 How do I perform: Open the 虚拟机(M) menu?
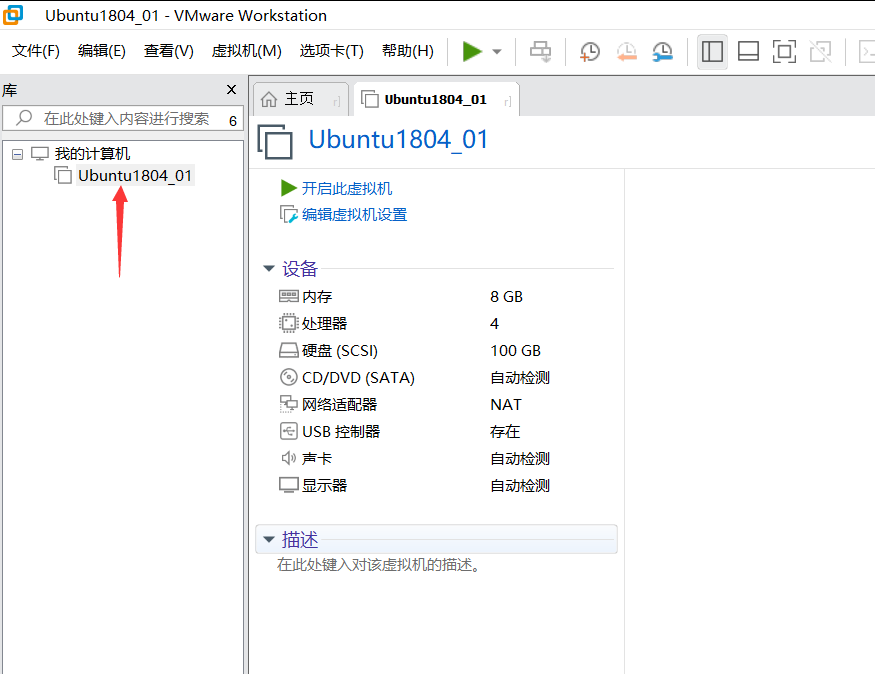coord(246,51)
